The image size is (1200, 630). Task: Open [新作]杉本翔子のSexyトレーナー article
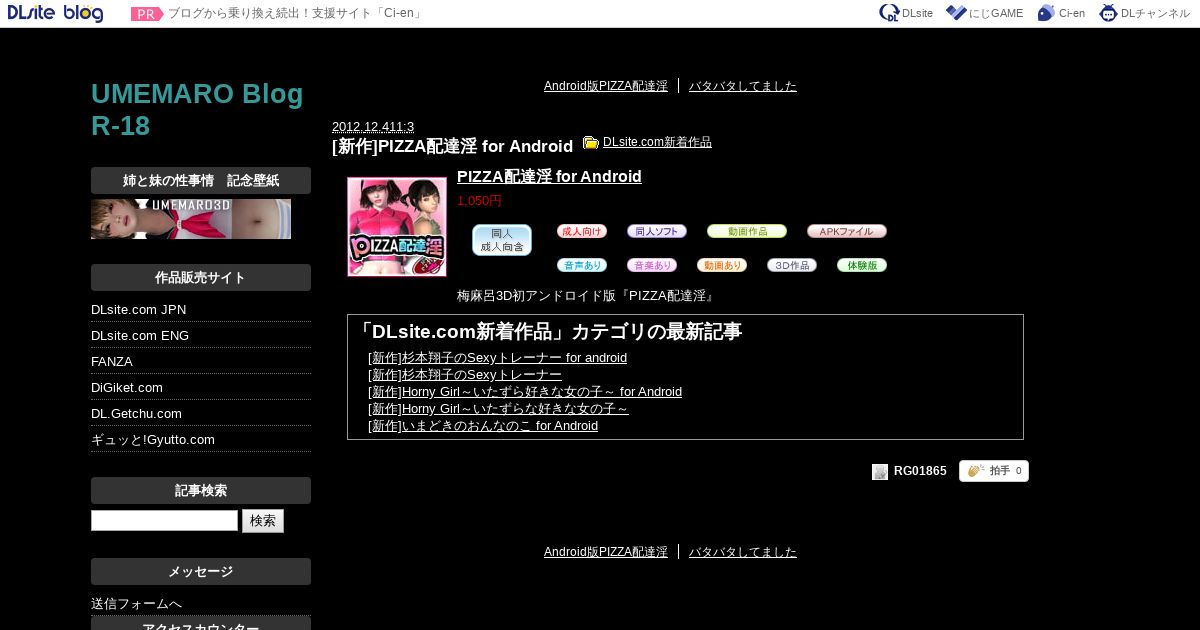465,375
